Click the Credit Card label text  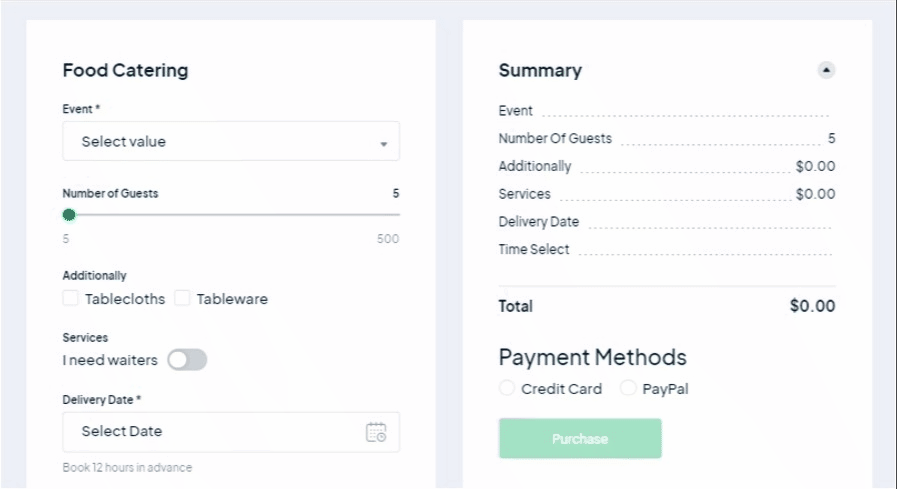562,389
